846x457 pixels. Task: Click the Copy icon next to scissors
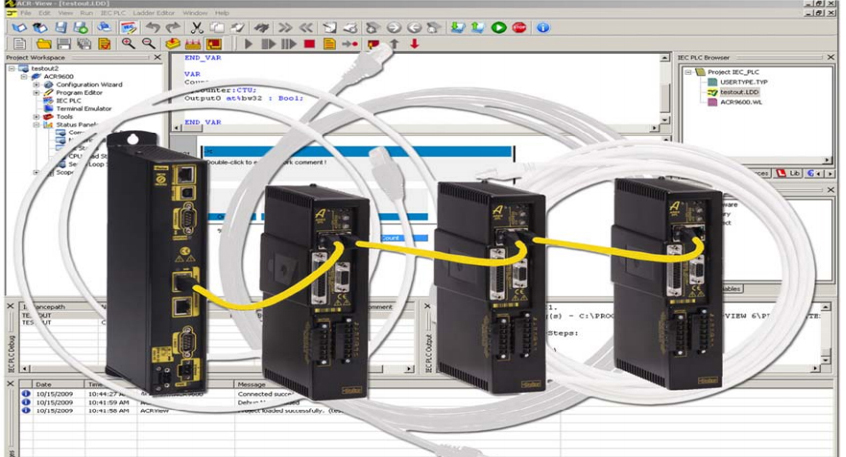tap(217, 27)
